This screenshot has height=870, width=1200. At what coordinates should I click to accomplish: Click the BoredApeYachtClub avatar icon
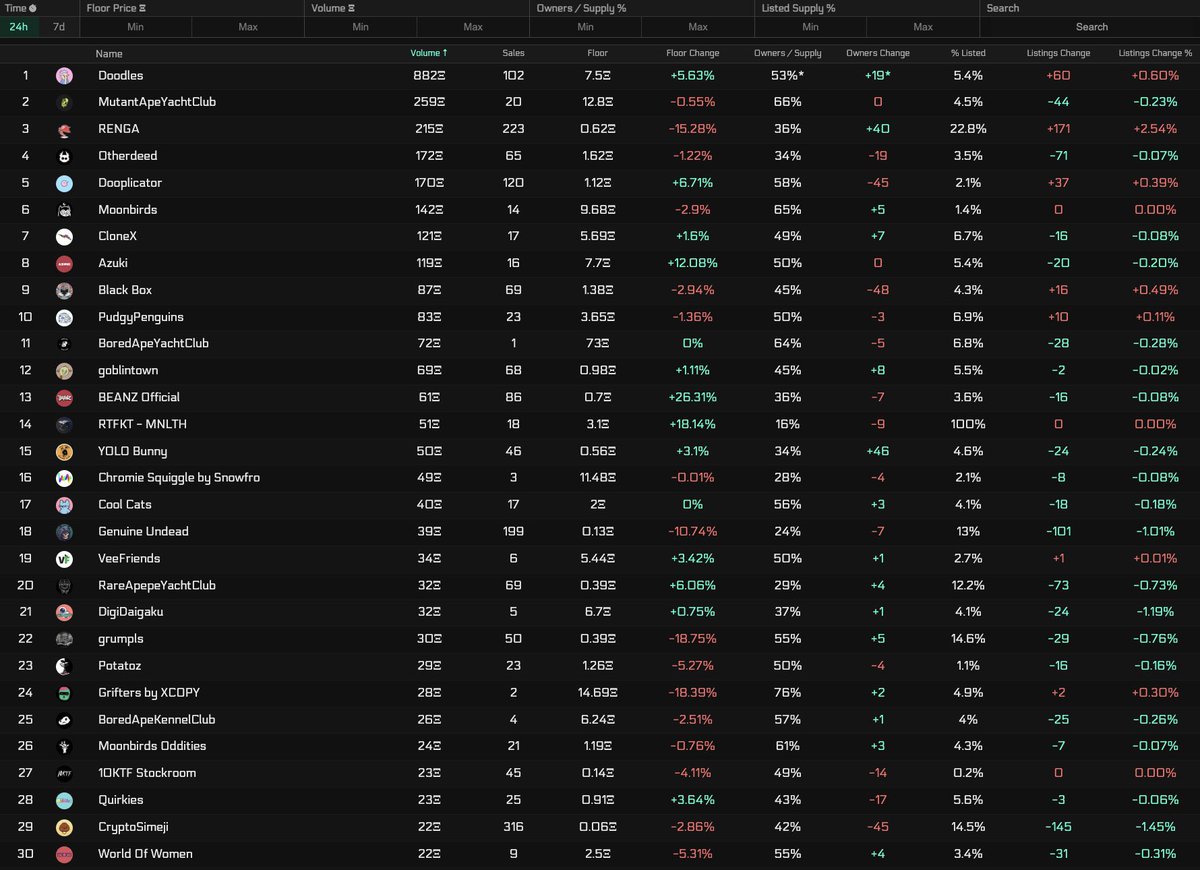(64, 344)
